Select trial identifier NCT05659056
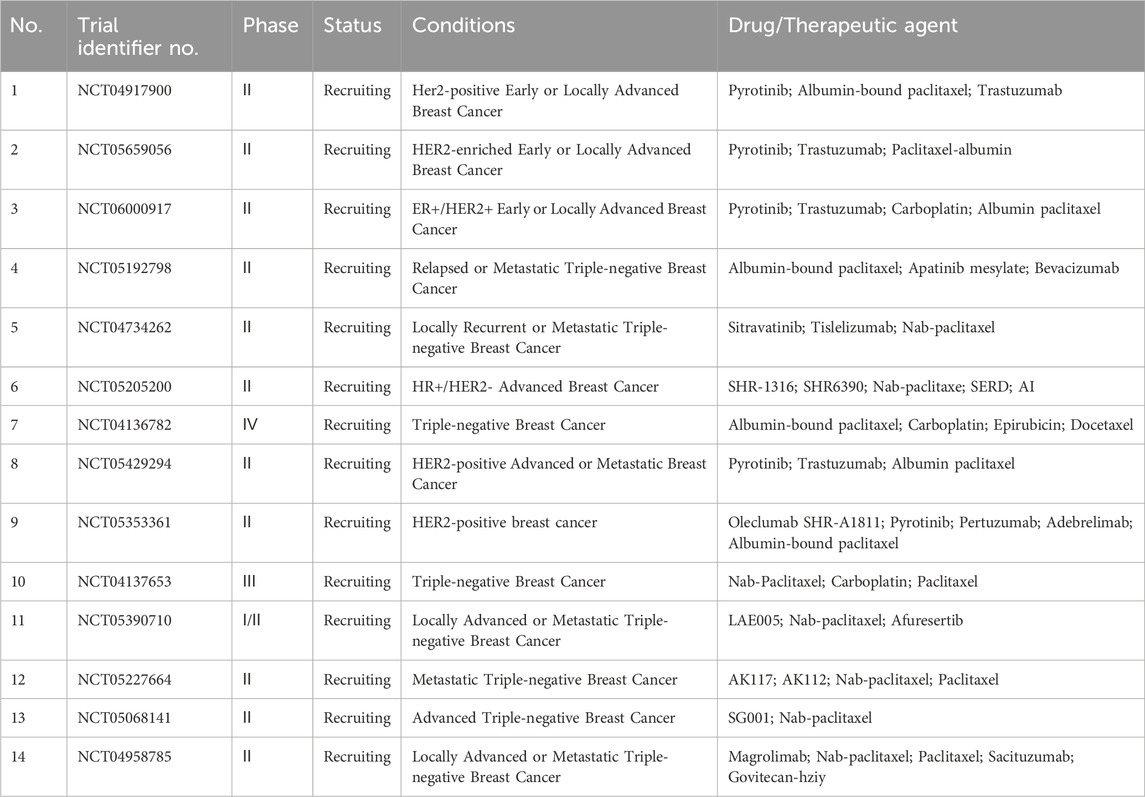 (125, 150)
